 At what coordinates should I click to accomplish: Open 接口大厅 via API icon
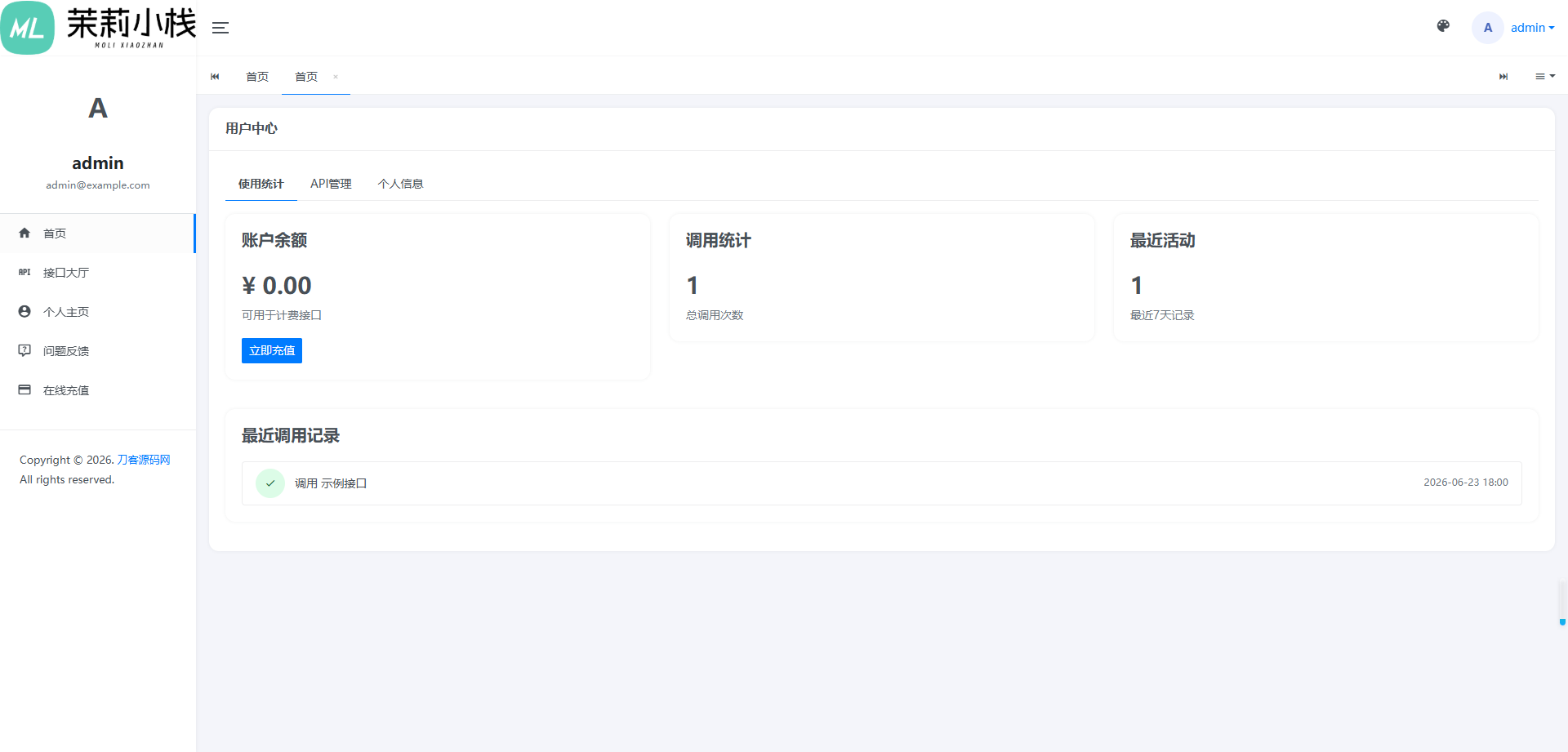(24, 273)
